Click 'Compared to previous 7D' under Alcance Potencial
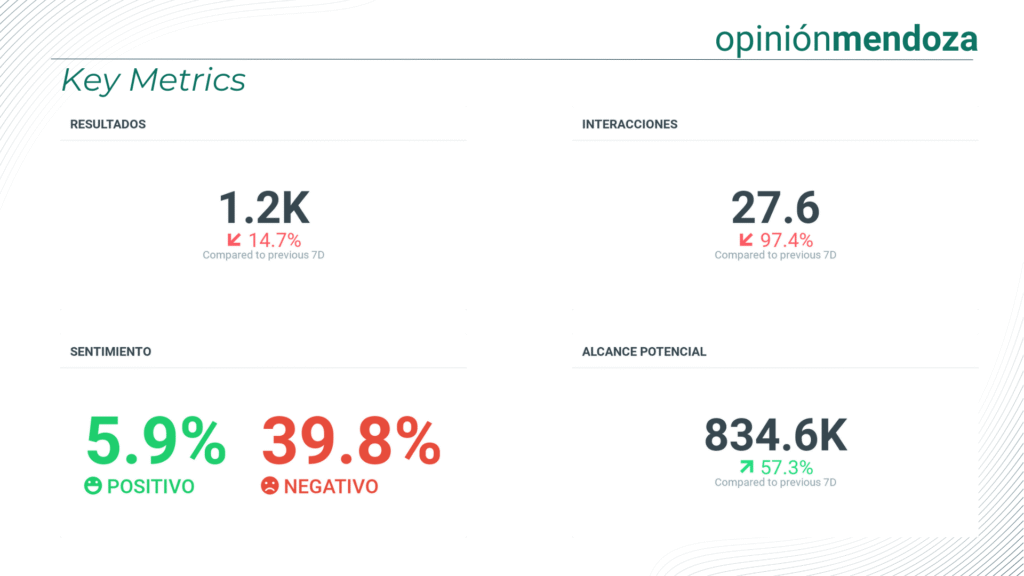Image resolution: width=1024 pixels, height=576 pixels. pos(775,483)
